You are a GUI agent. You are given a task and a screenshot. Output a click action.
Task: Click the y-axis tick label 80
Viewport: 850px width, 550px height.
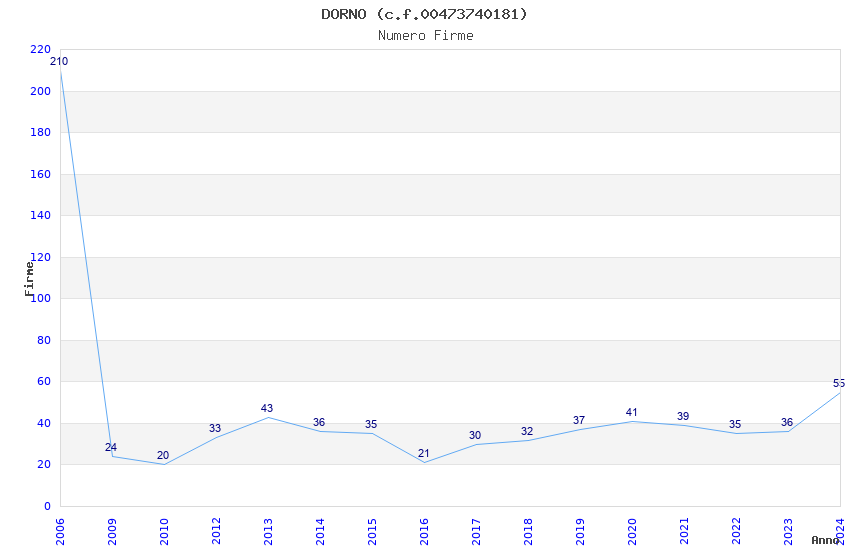pos(44,340)
